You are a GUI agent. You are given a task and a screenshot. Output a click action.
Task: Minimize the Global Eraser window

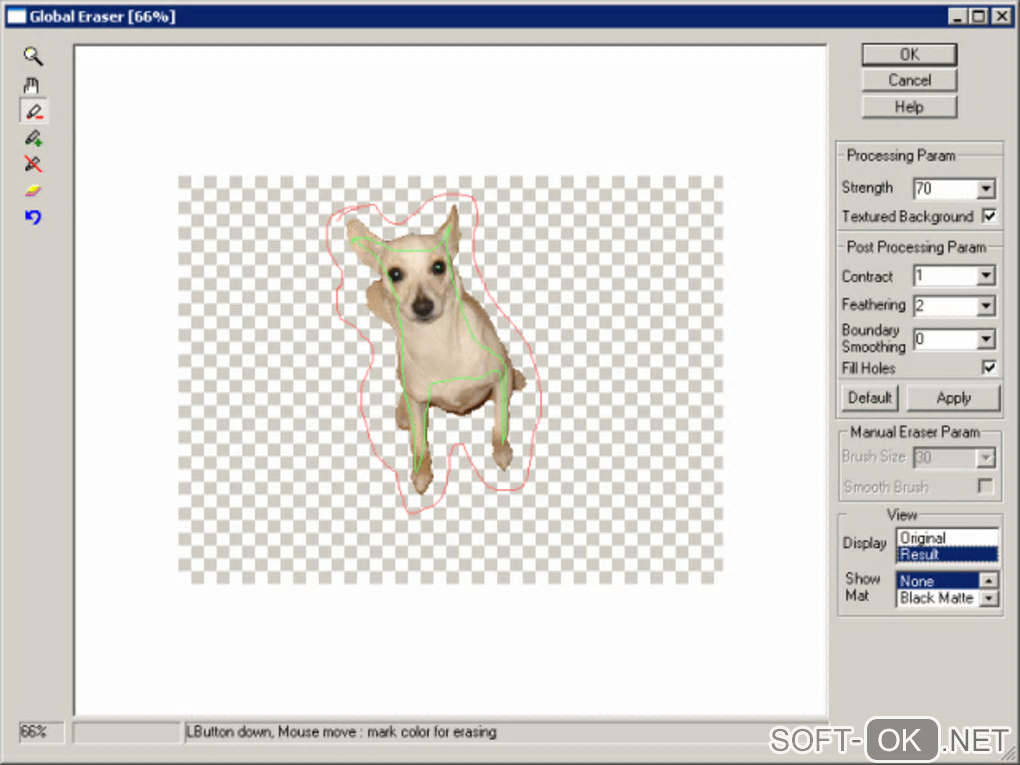click(957, 16)
